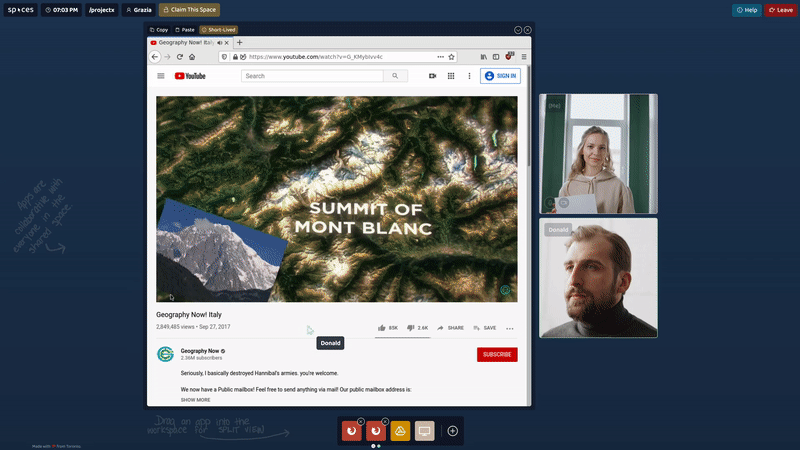Reload the current page
This screenshot has height=450, width=800.
(x=180, y=57)
